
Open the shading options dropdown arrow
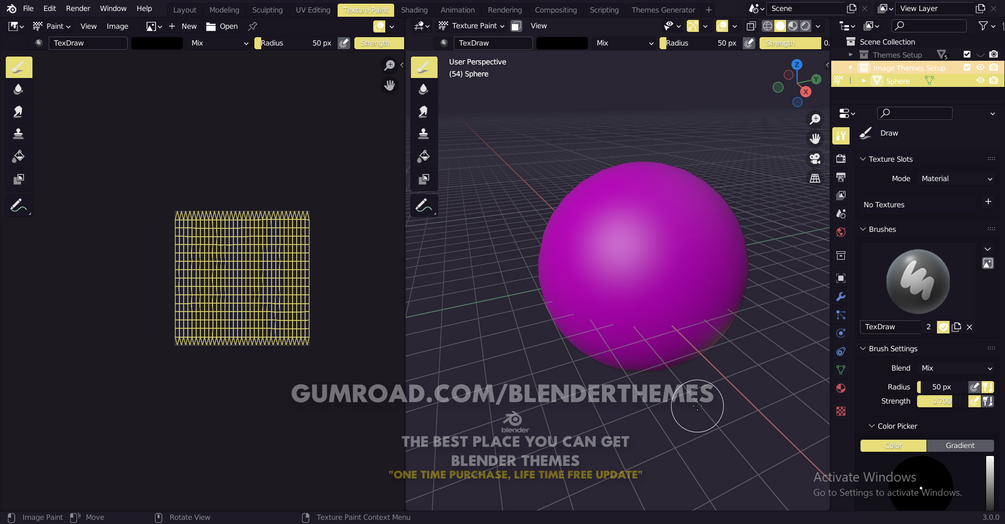(x=818, y=26)
